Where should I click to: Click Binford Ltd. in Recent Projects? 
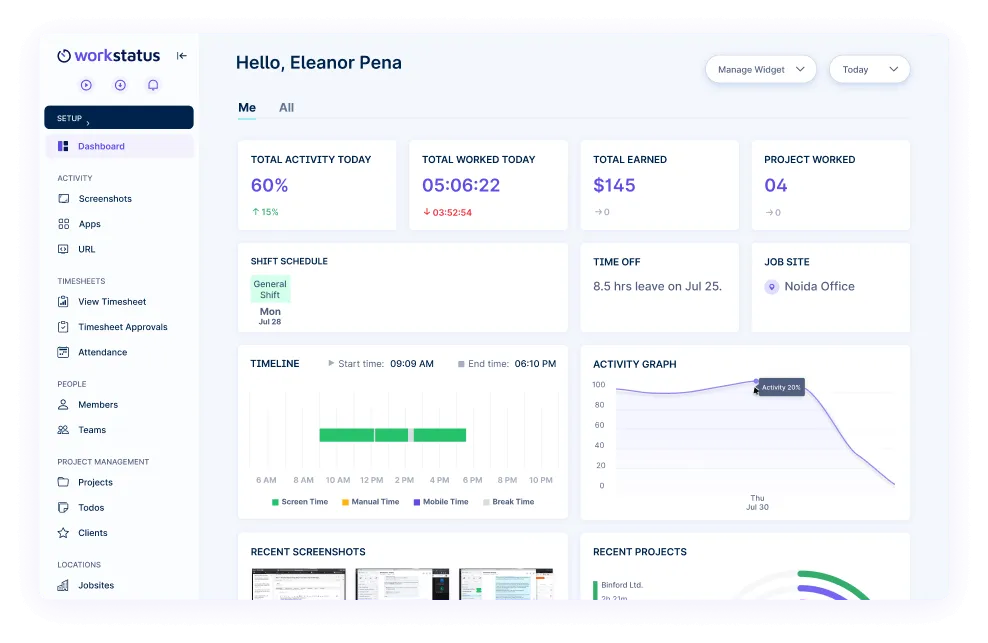(x=622, y=585)
